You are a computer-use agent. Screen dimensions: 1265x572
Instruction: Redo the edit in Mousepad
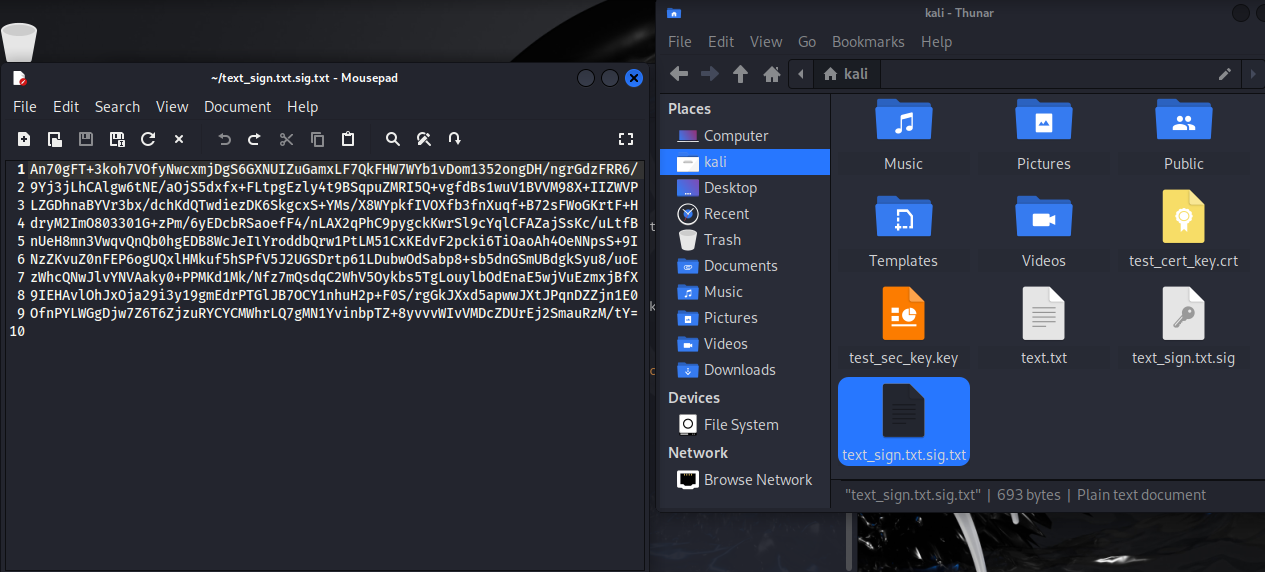[255, 139]
